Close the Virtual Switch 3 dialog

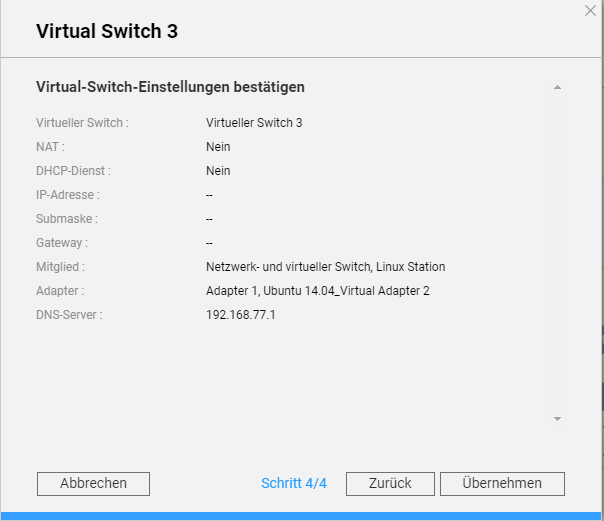pos(590,11)
